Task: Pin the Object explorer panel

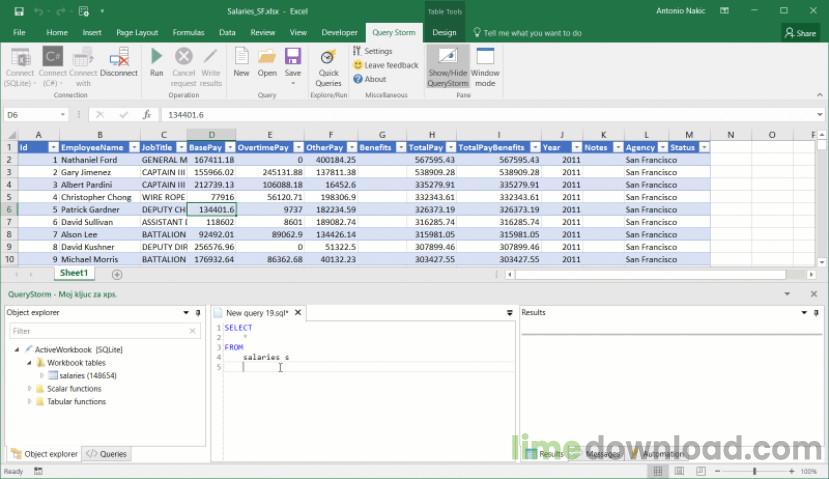Action: (198, 313)
